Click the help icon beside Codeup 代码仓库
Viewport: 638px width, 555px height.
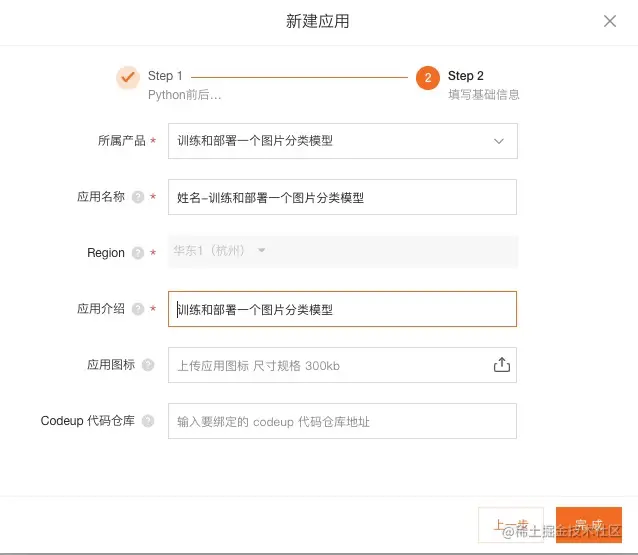(x=148, y=421)
